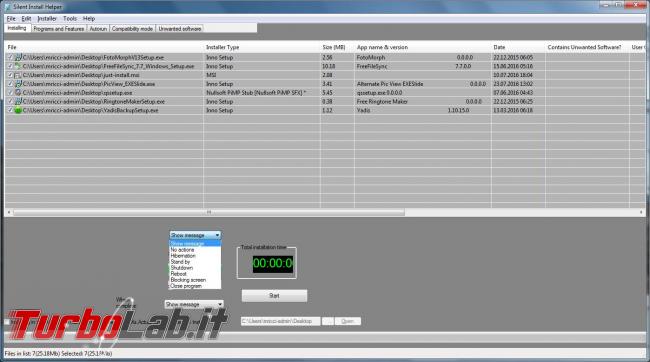Click the Desktop path input field
Image resolution: width=650 pixels, height=362 pixels.
[x=281, y=321]
